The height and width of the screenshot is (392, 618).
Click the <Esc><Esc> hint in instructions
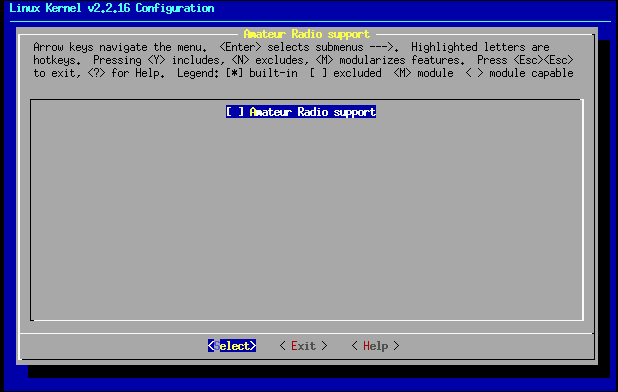[544, 60]
